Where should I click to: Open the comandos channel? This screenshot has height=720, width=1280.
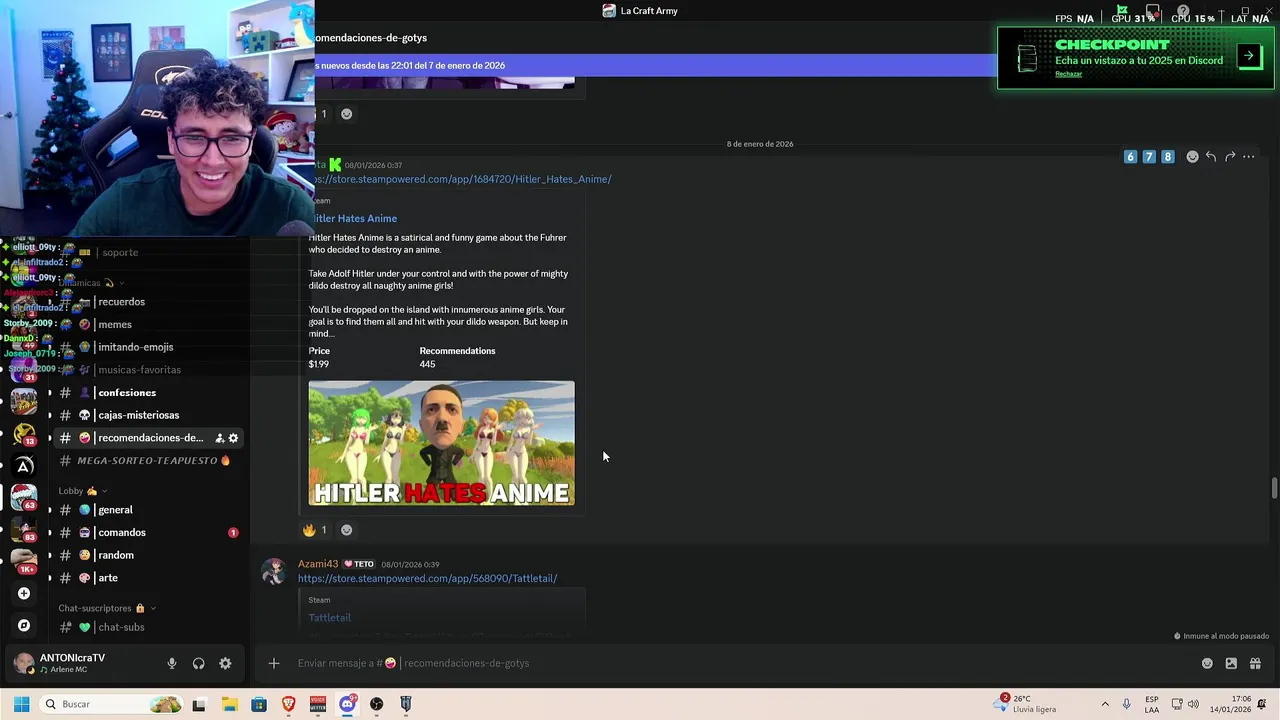coord(122,533)
